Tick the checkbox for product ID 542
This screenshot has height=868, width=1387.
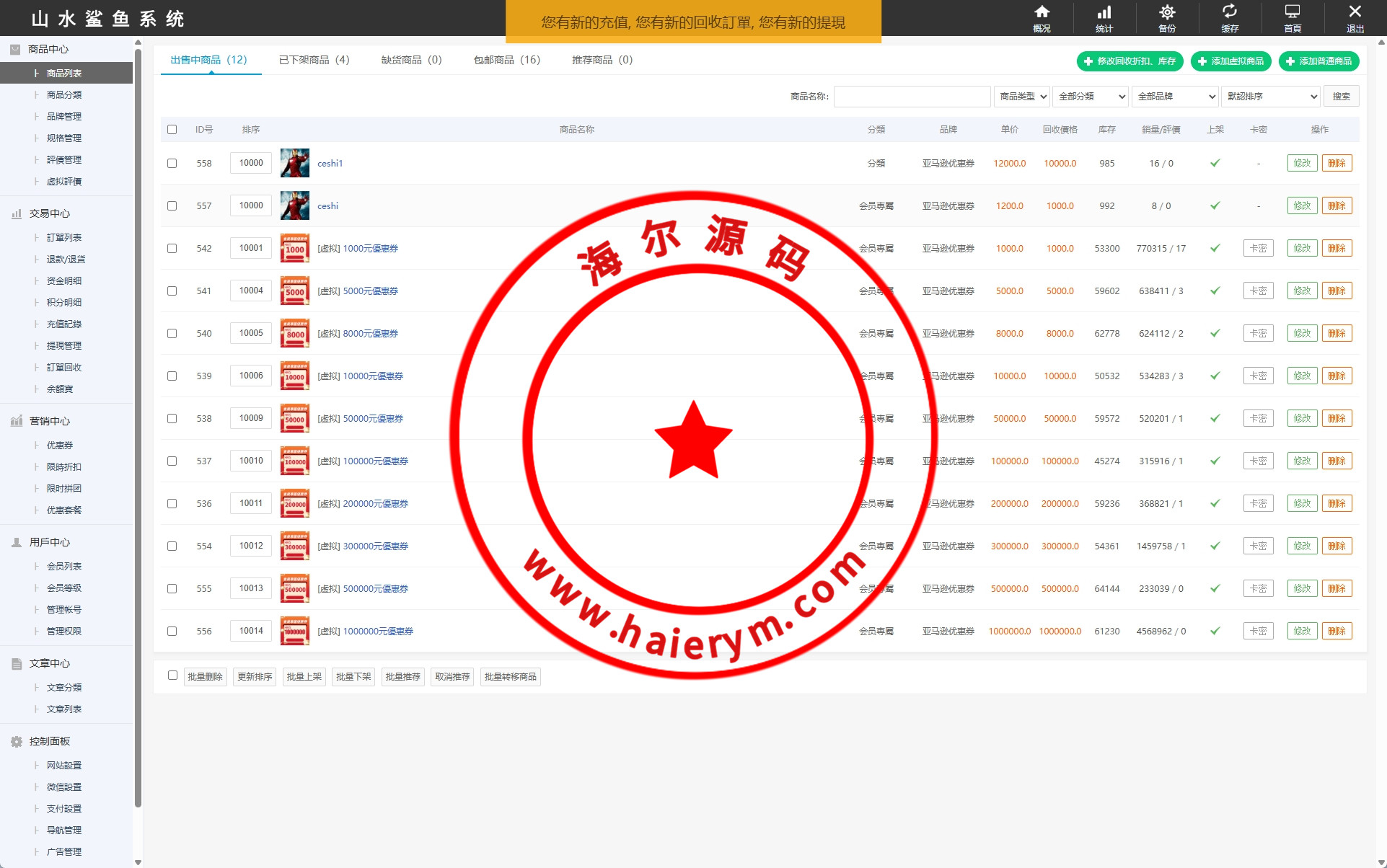click(x=172, y=248)
